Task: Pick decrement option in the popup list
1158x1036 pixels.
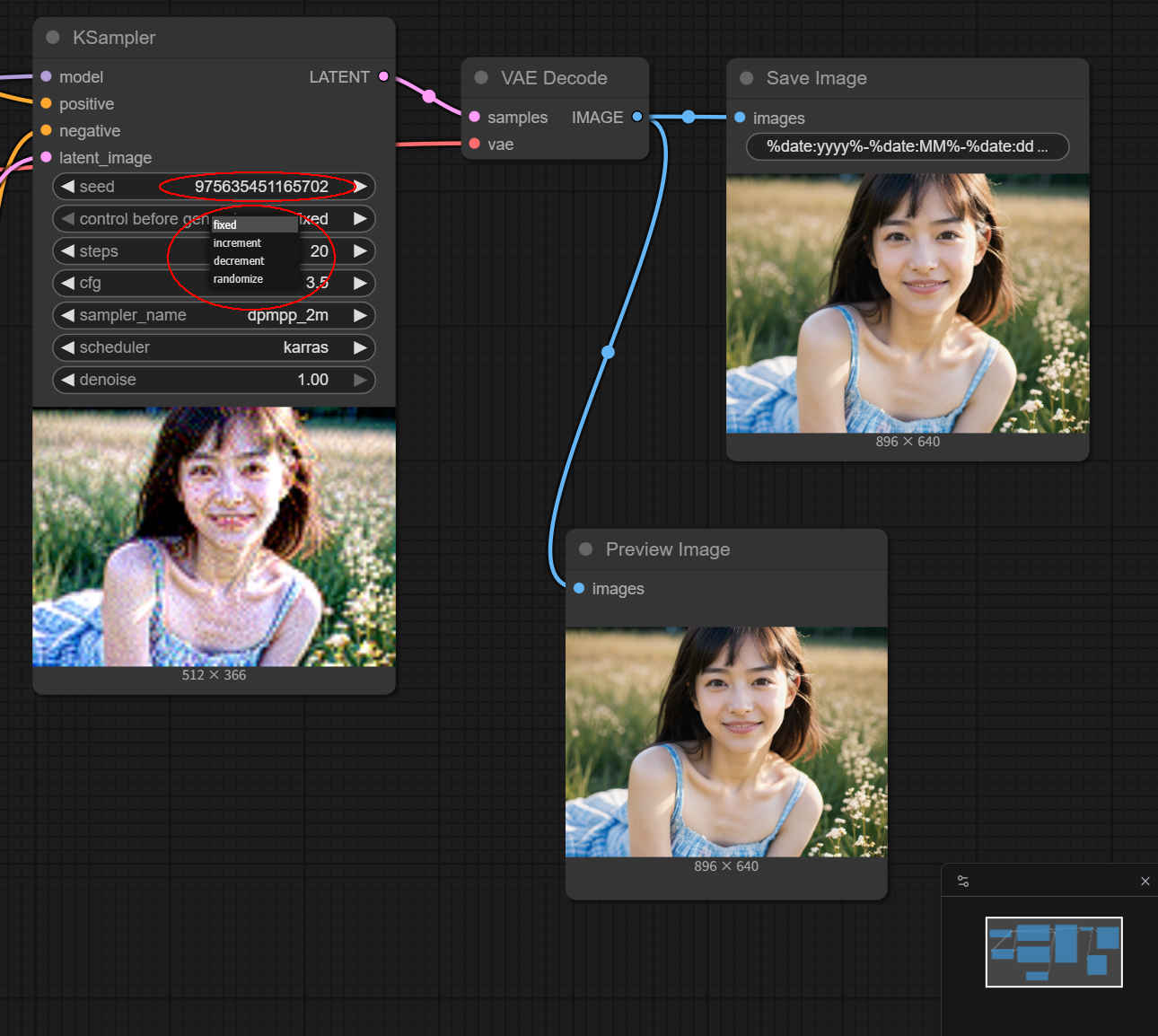Action: tap(239, 261)
